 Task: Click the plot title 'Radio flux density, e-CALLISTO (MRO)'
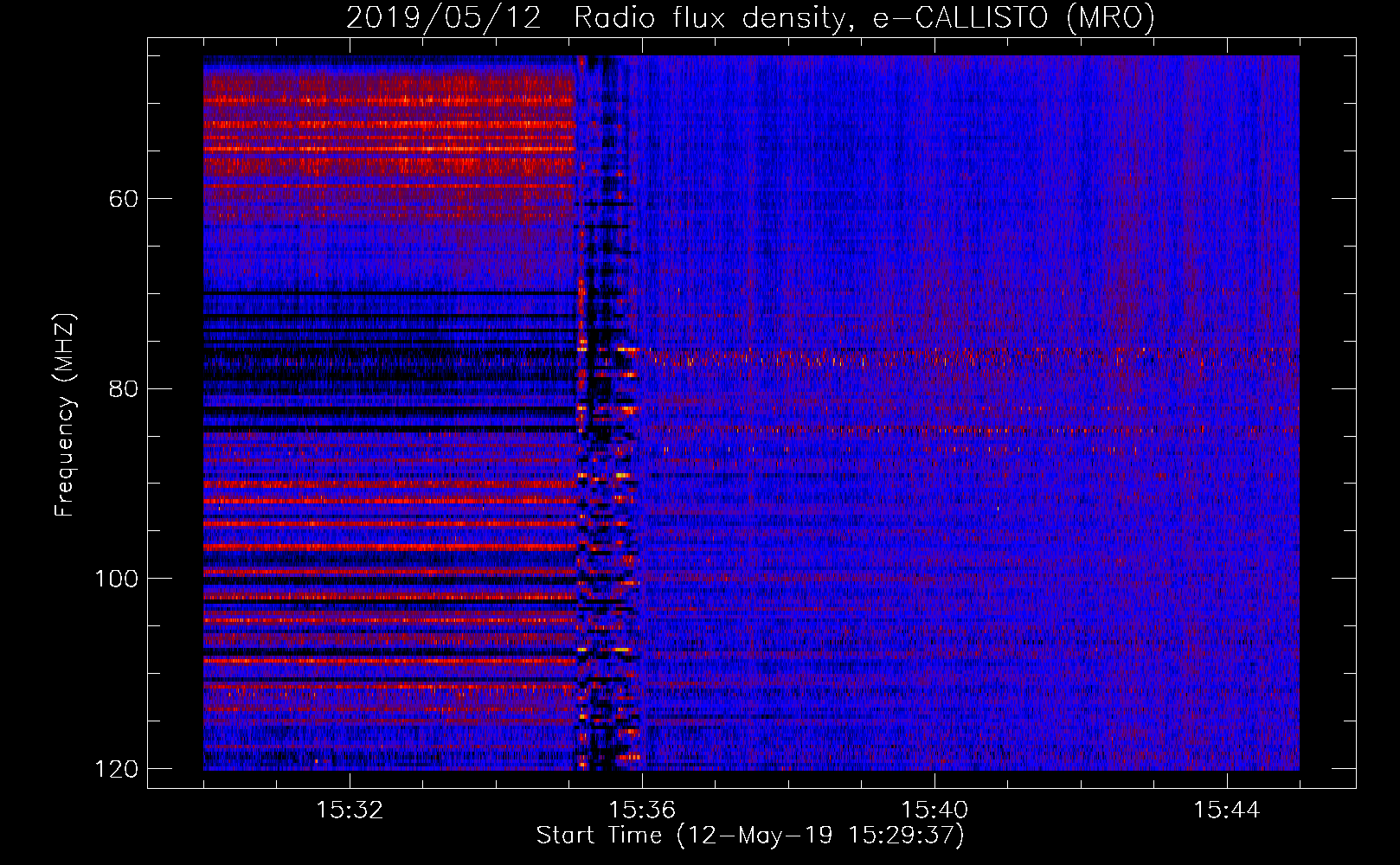pos(864,17)
